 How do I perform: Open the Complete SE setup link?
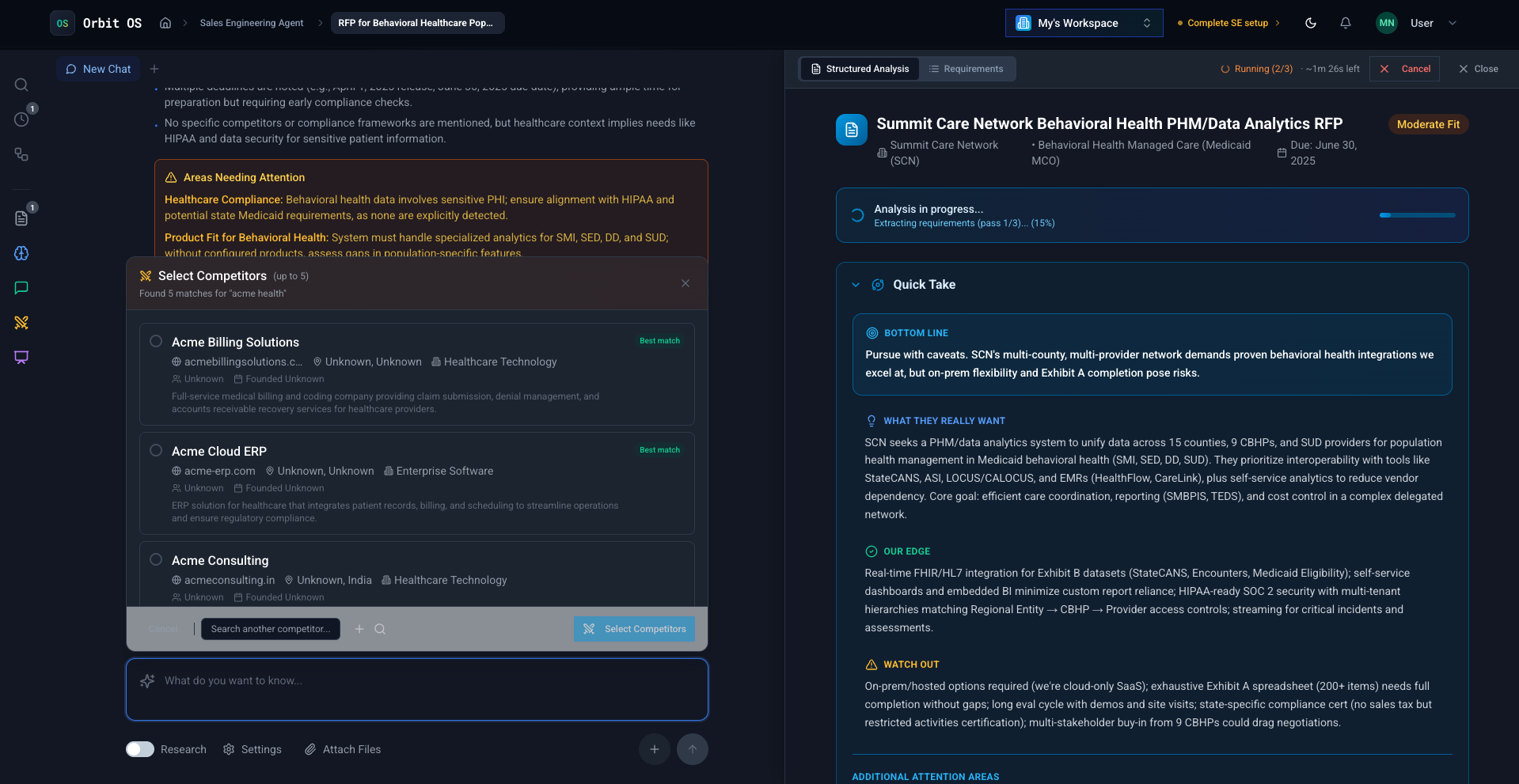[x=1228, y=23]
